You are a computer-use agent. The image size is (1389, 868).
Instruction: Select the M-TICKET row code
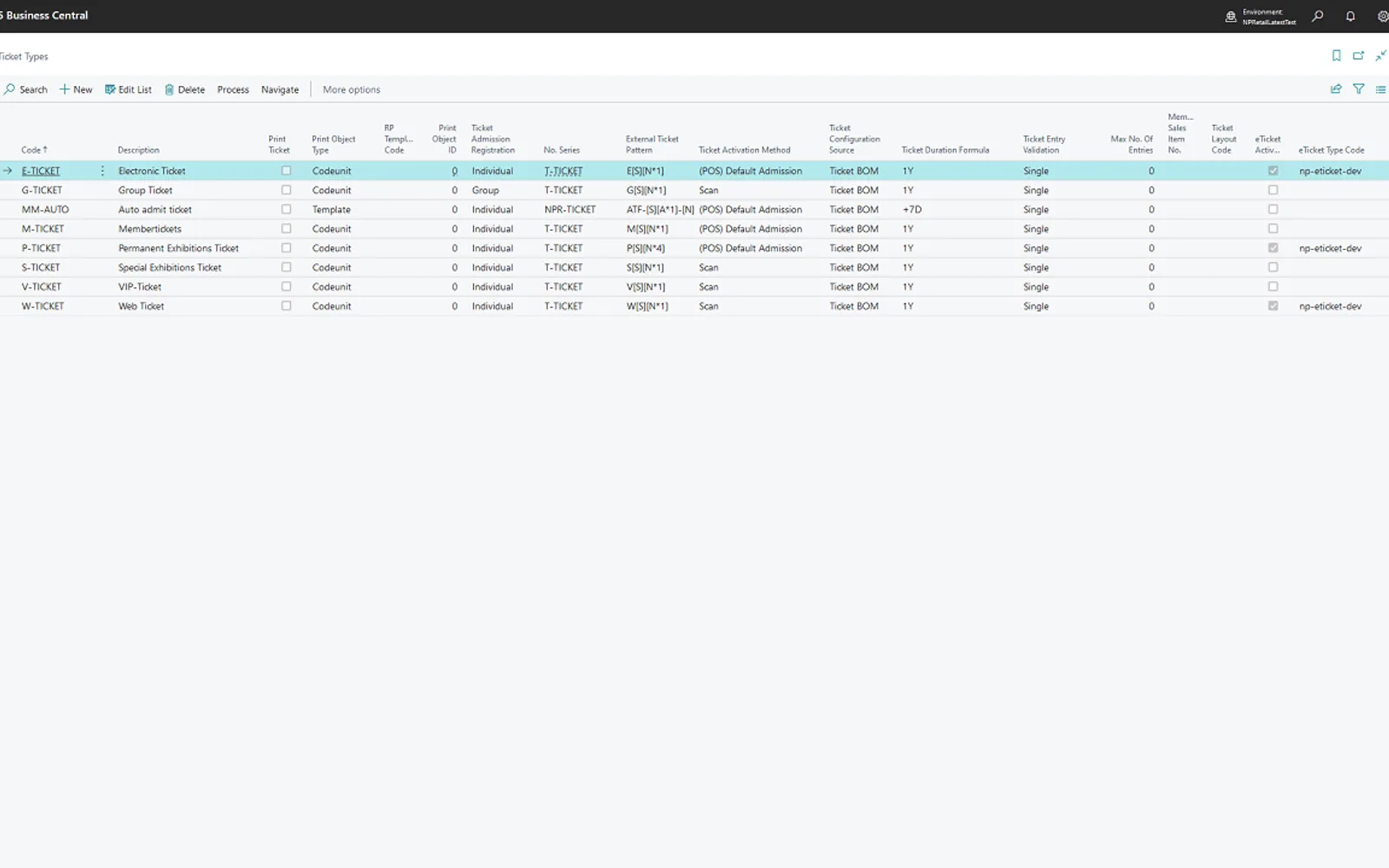click(x=43, y=229)
